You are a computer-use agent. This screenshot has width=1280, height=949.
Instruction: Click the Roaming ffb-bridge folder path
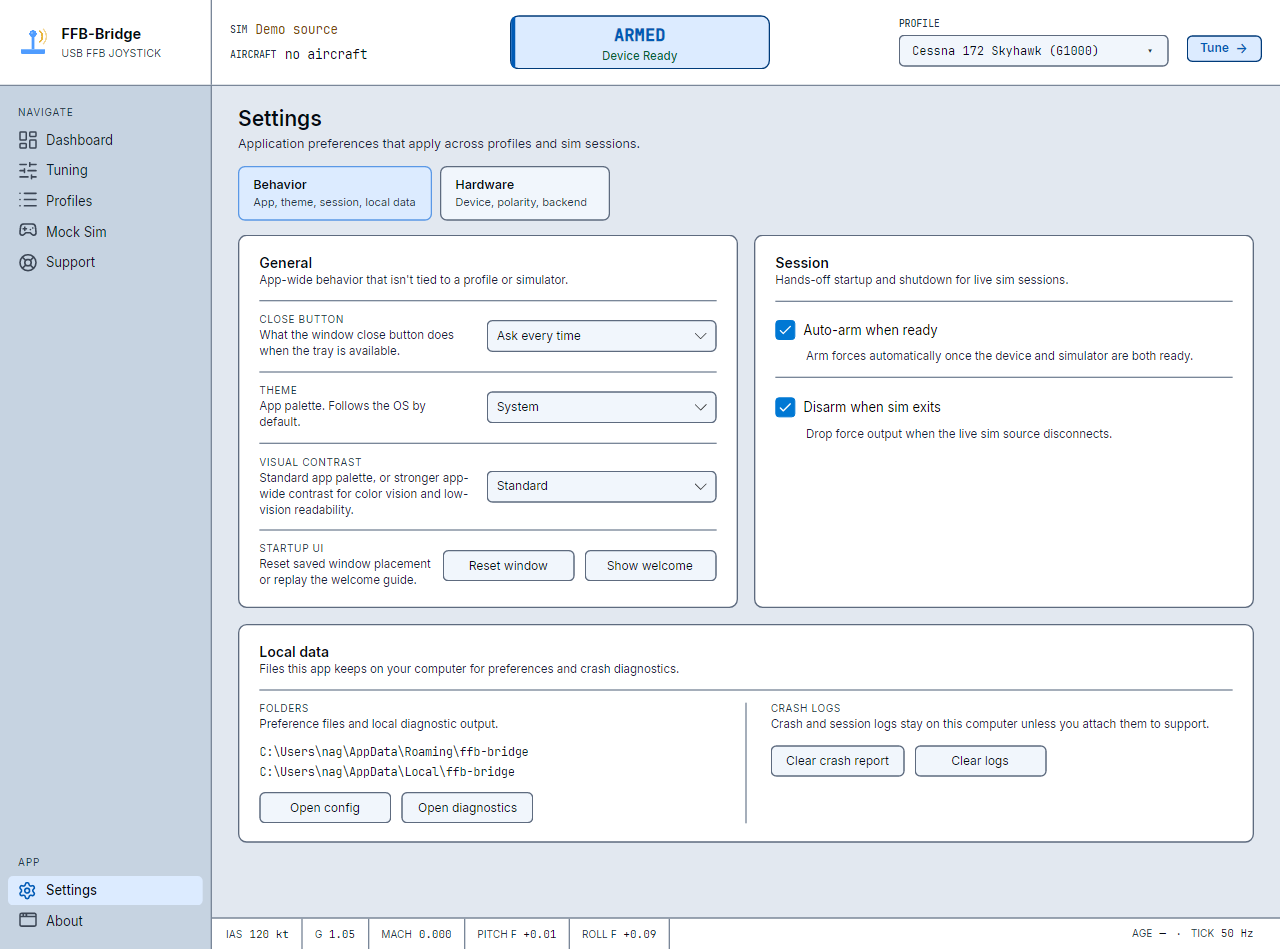394,751
